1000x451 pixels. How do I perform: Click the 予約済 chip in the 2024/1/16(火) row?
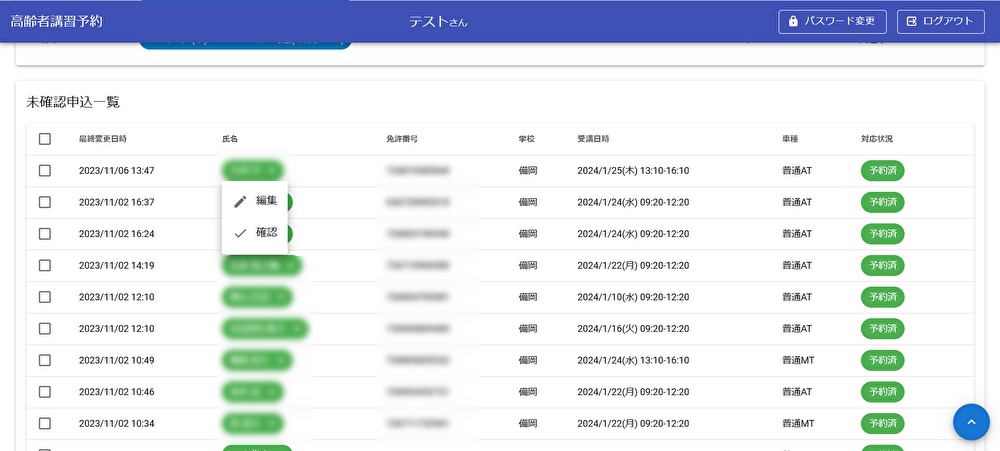(x=883, y=329)
